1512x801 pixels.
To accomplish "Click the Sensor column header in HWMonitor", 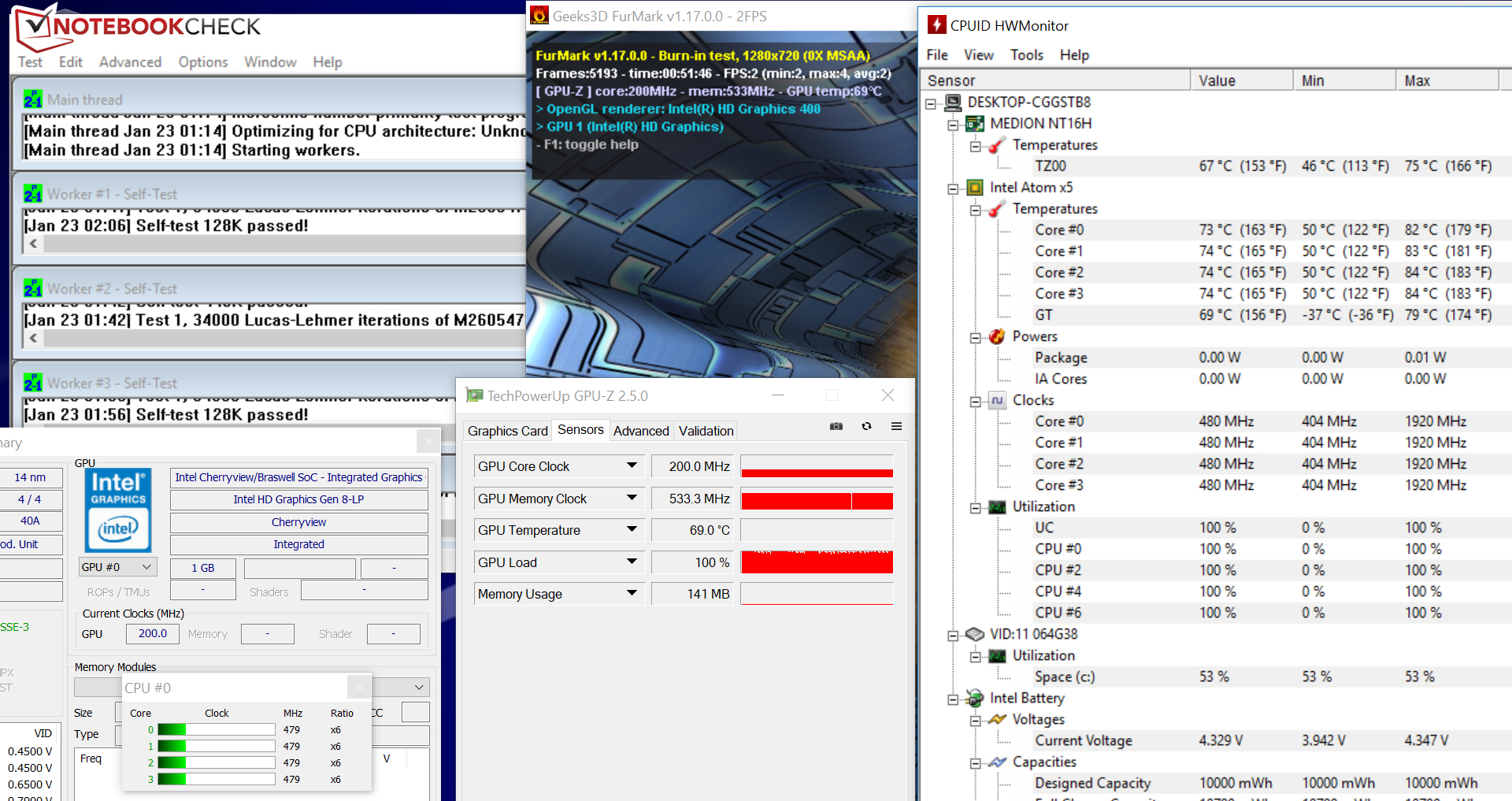I will click(x=1056, y=80).
